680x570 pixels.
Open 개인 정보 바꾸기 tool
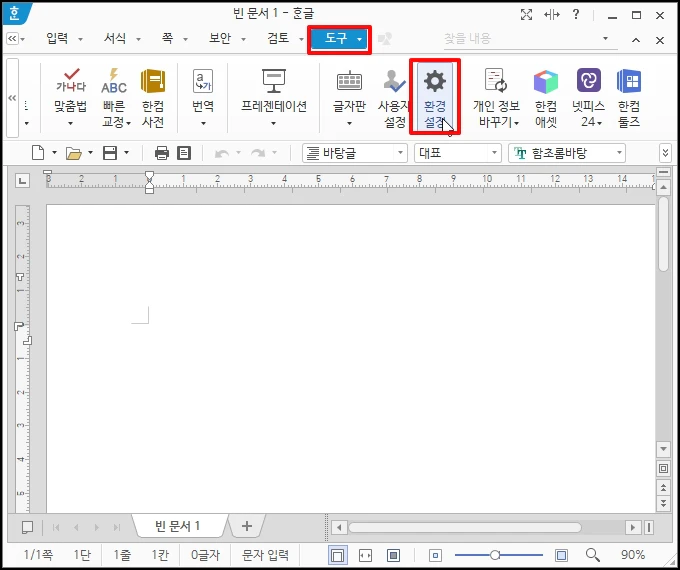pos(496,97)
